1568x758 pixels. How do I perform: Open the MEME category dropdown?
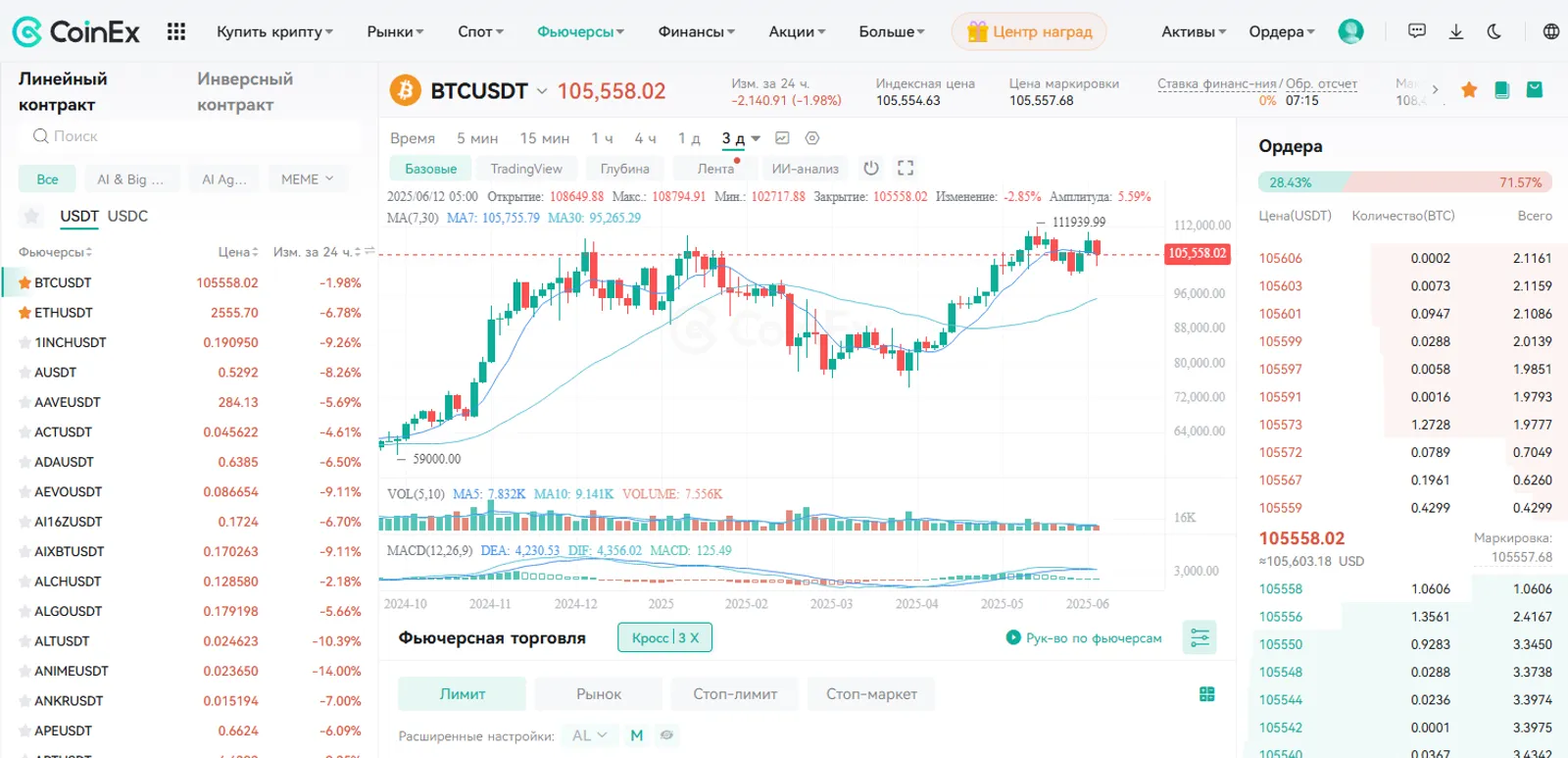[x=307, y=178]
